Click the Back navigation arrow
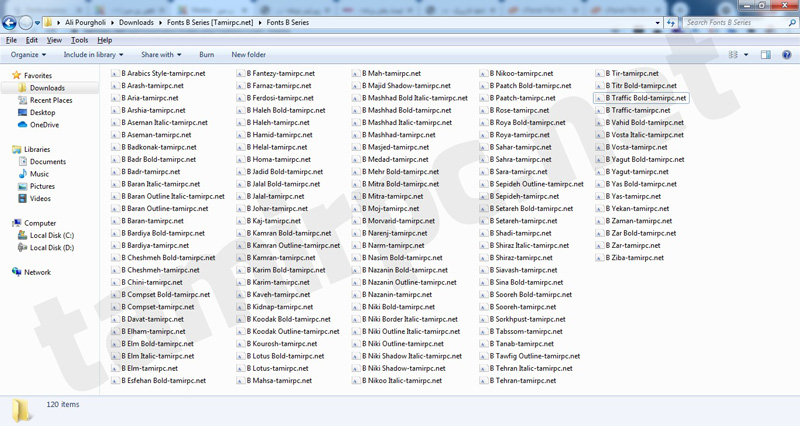 point(10,22)
